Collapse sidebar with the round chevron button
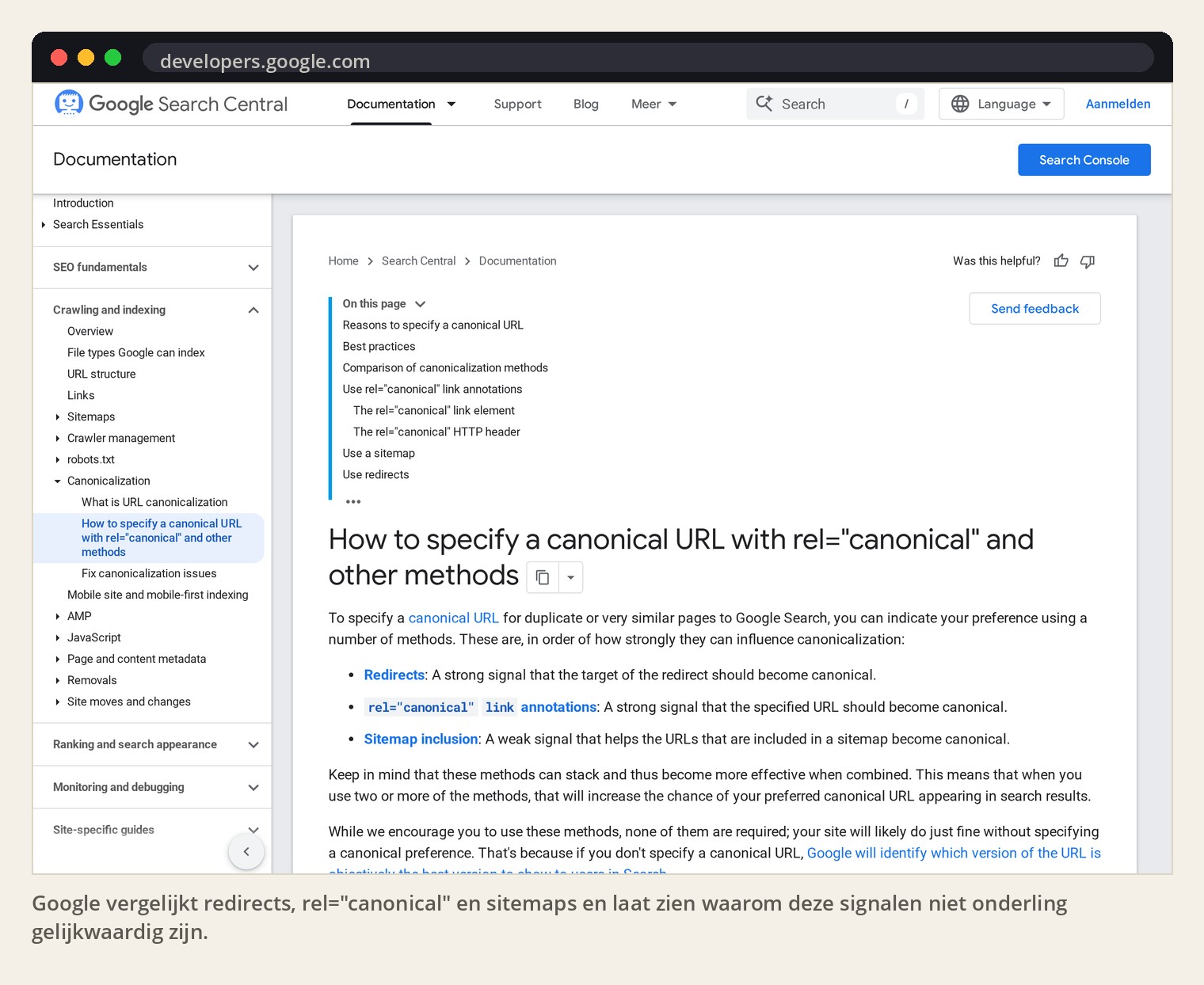 point(246,852)
